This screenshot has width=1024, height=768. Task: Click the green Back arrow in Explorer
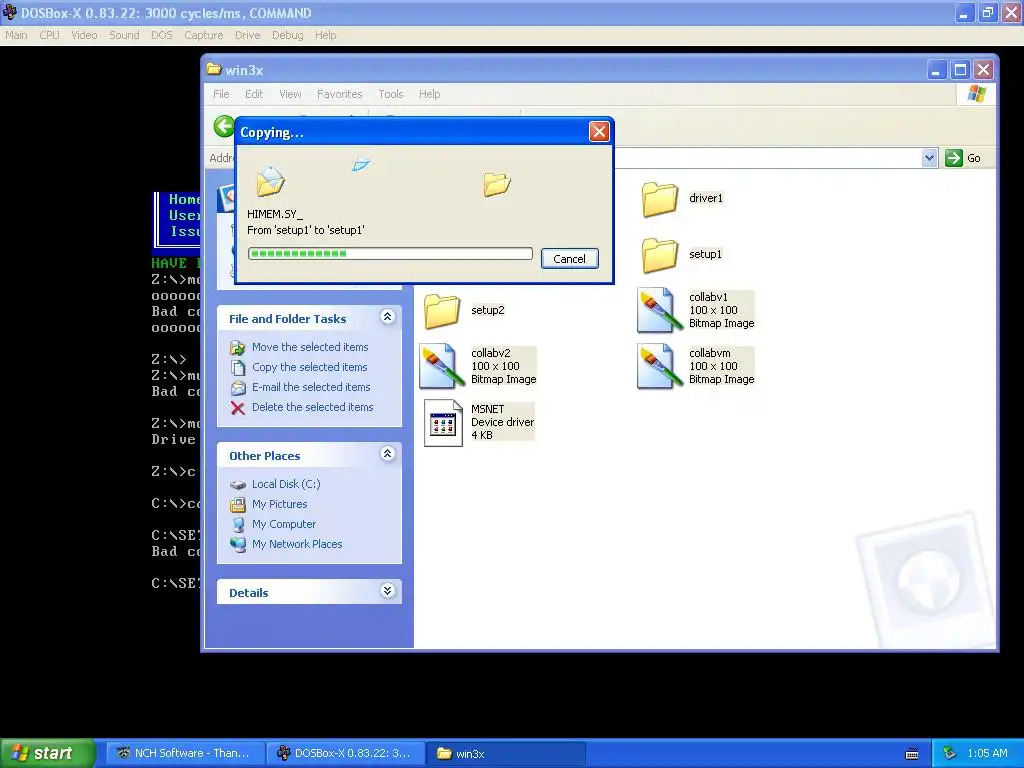pos(224,126)
